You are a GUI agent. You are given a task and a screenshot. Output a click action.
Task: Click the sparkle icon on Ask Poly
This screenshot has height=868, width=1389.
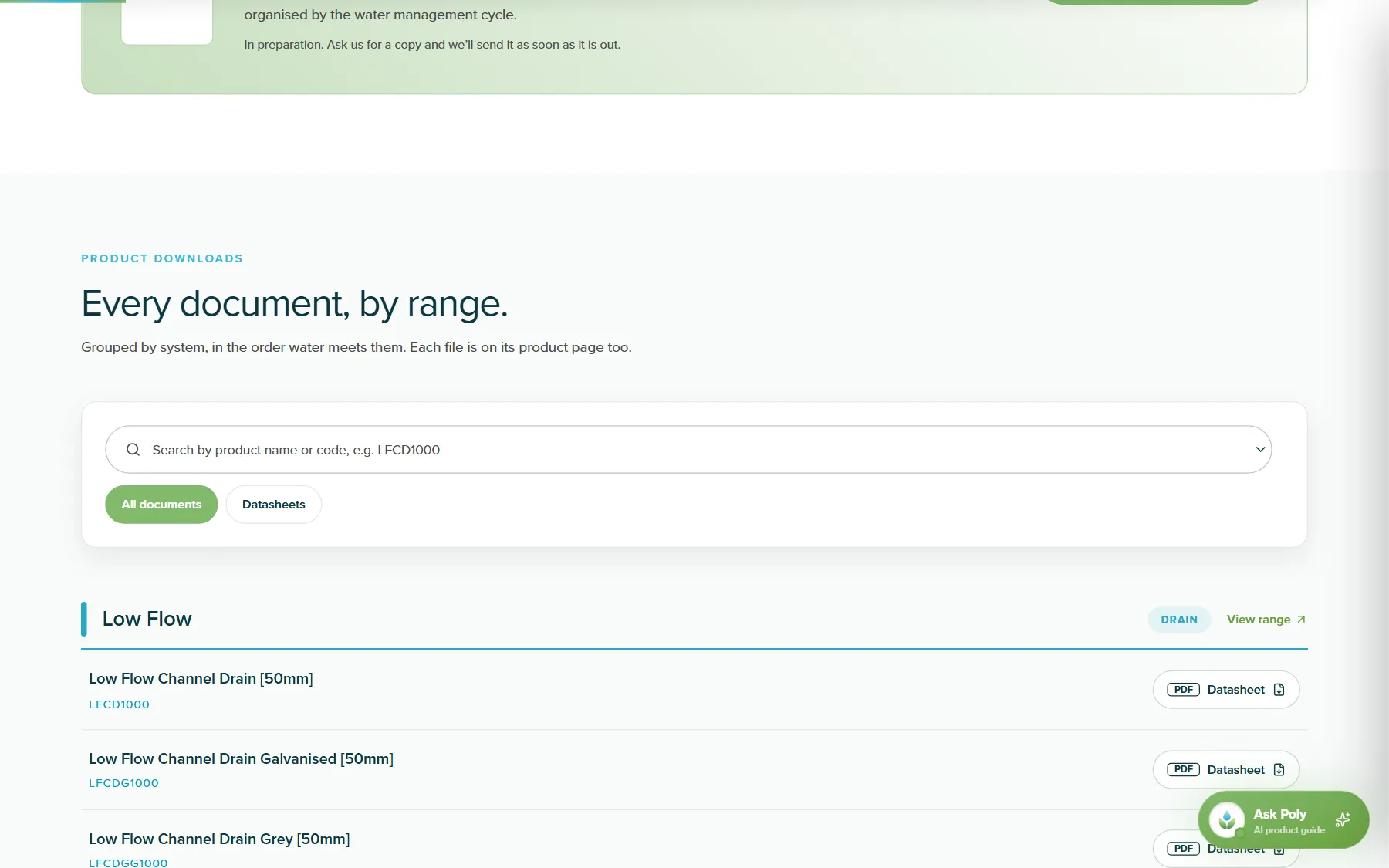pos(1343,819)
